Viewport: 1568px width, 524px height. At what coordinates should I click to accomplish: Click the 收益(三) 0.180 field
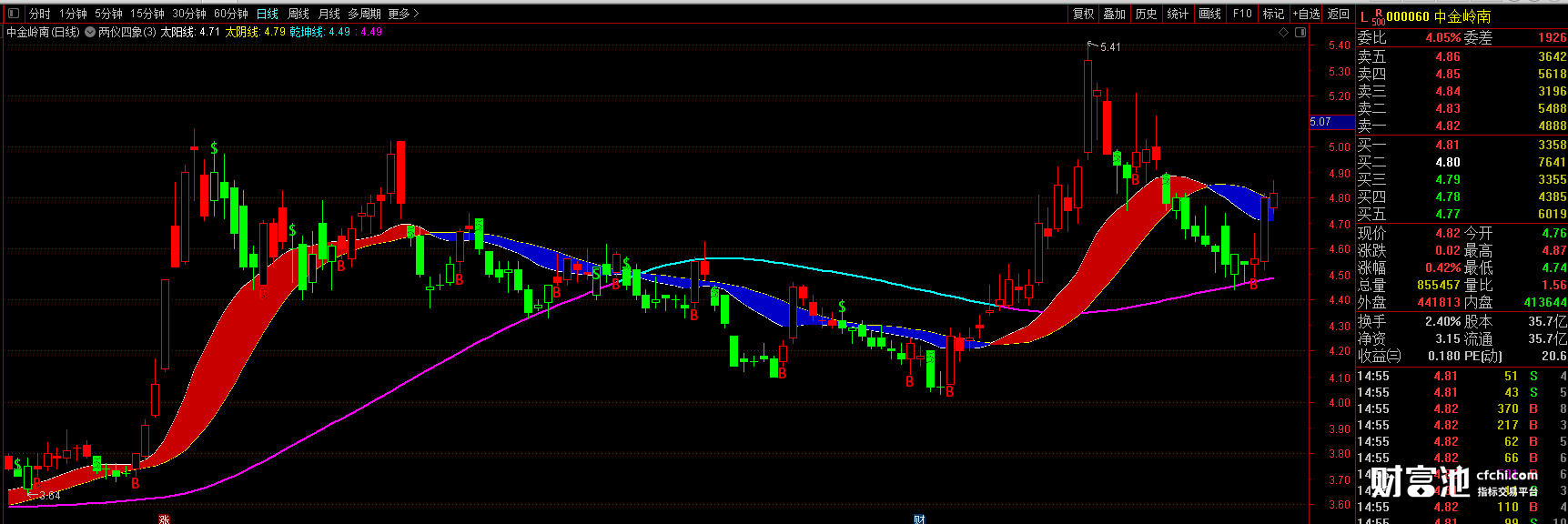(x=1409, y=356)
